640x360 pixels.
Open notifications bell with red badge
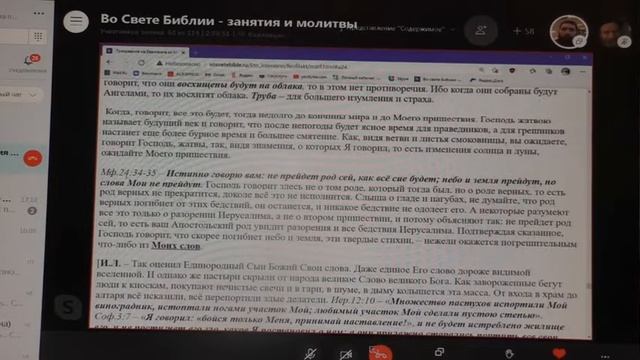click(31, 60)
